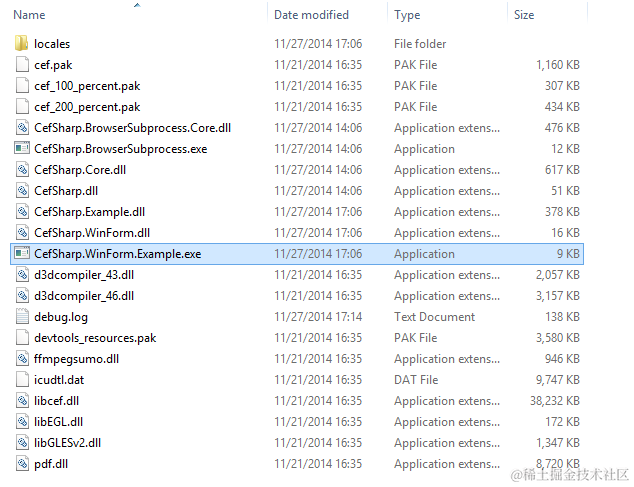Sort files by the Type column header

click(x=407, y=15)
